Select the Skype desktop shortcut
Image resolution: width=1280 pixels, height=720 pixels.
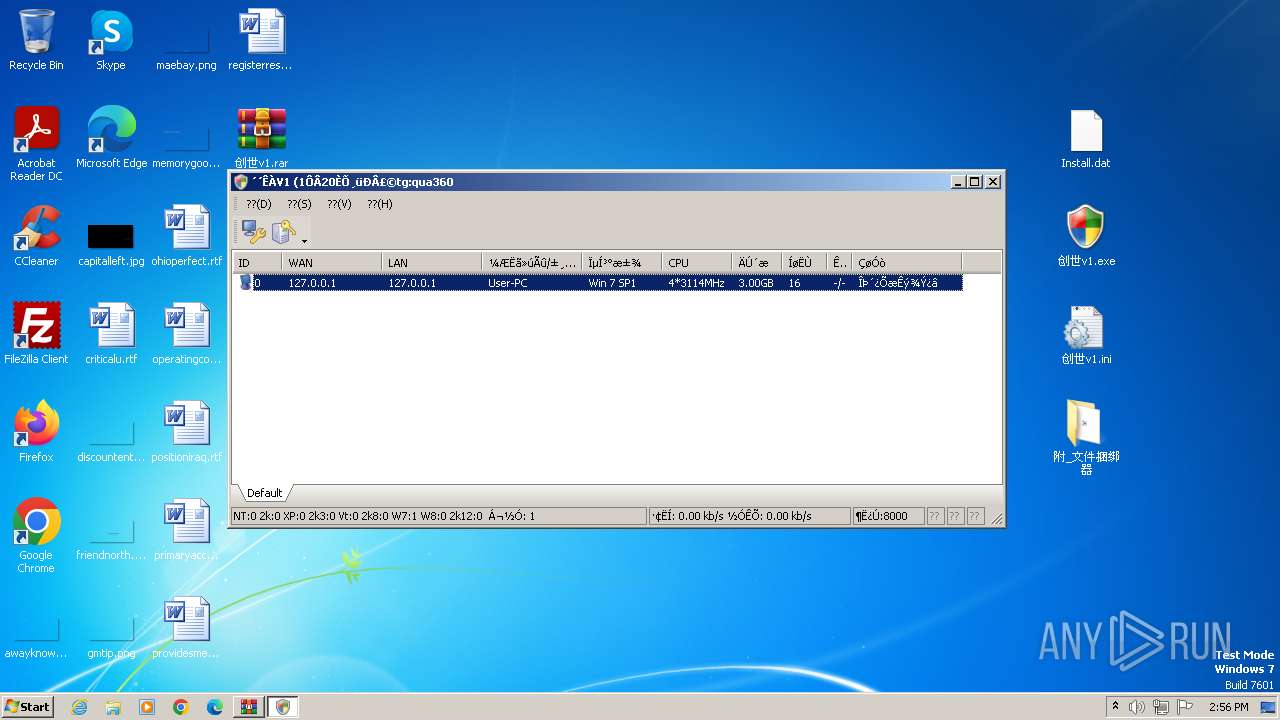111,40
